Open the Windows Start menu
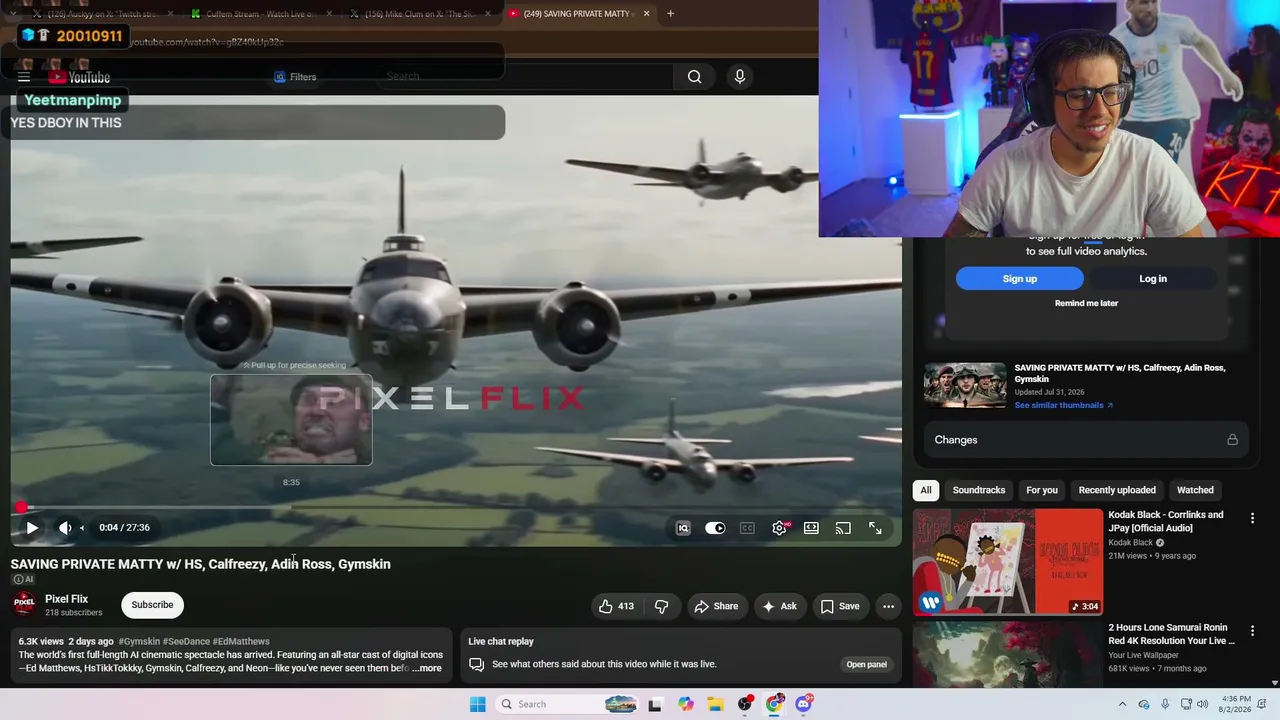This screenshot has height=720, width=1280. (478, 704)
